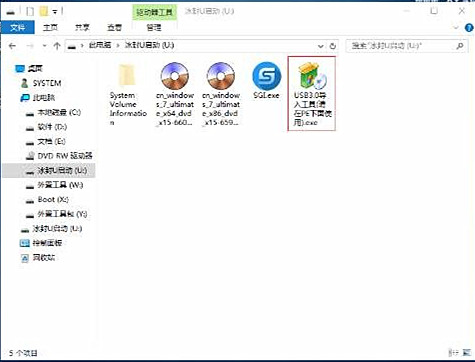Click 冰封U启动 (U:) breadcrumb in address bar
This screenshot has height=362, width=475.
pyautogui.click(x=149, y=45)
